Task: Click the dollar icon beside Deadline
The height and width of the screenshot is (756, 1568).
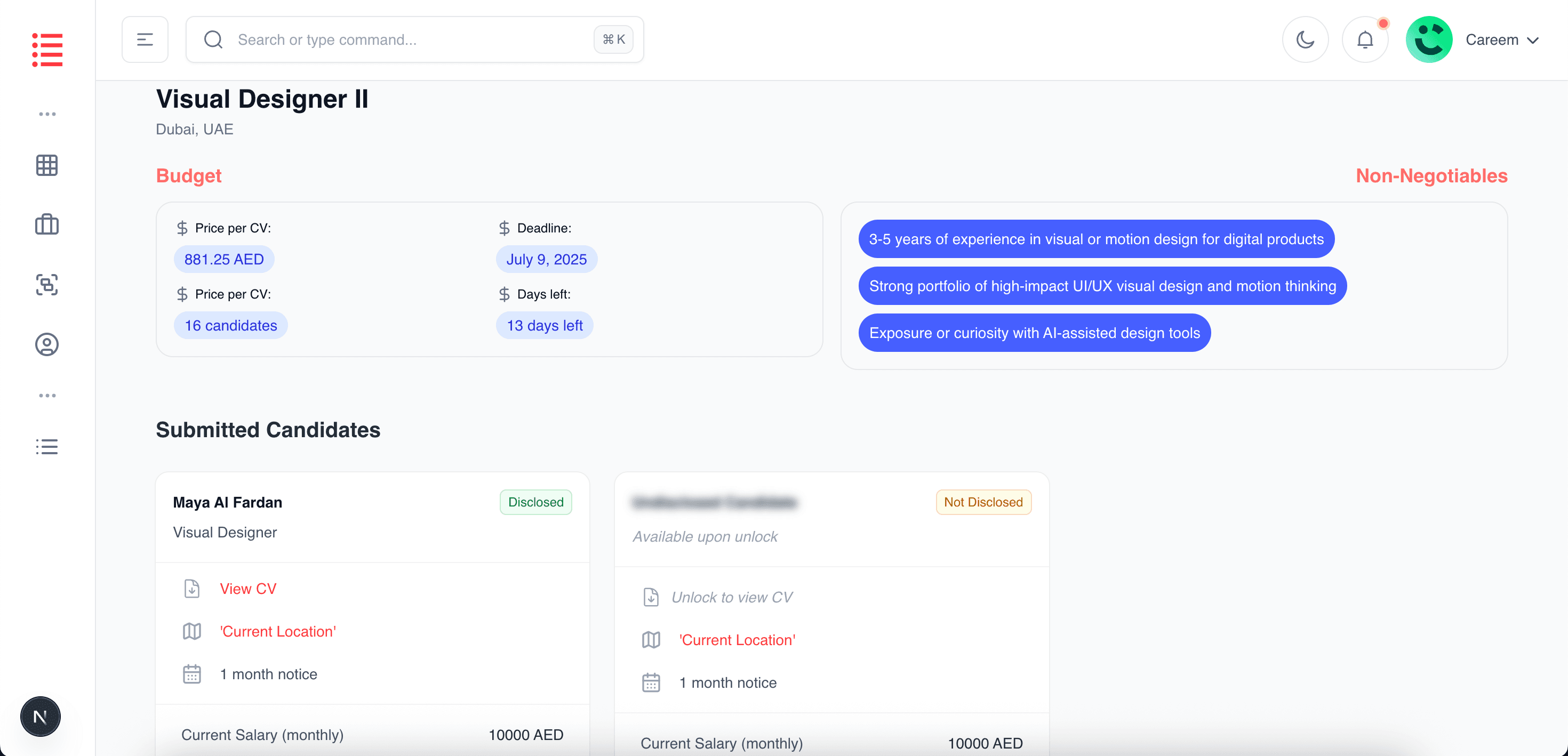Action: pyautogui.click(x=504, y=228)
